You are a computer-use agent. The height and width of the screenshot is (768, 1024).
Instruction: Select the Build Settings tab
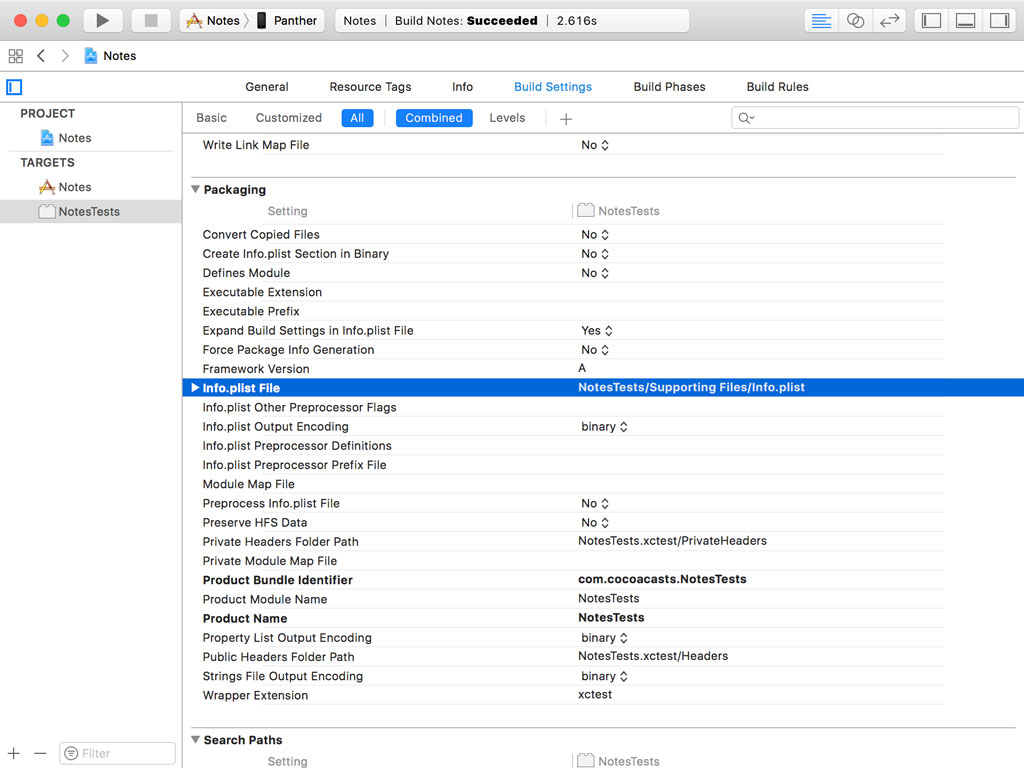pos(552,87)
